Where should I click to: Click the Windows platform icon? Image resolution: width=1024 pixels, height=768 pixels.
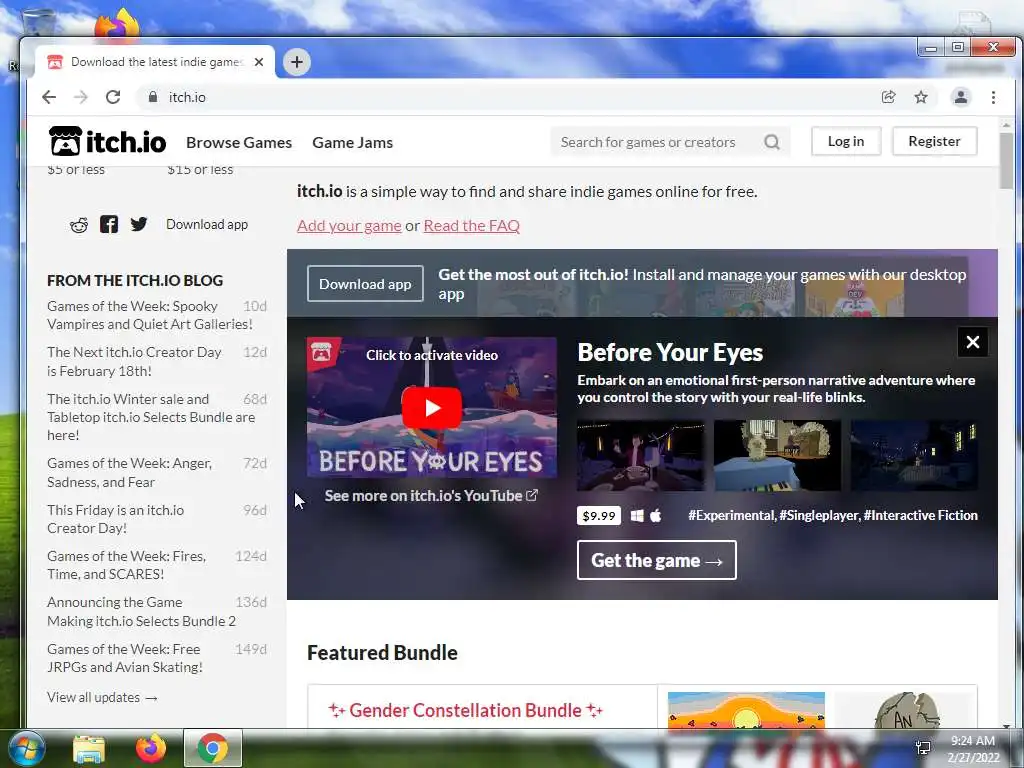tap(637, 516)
